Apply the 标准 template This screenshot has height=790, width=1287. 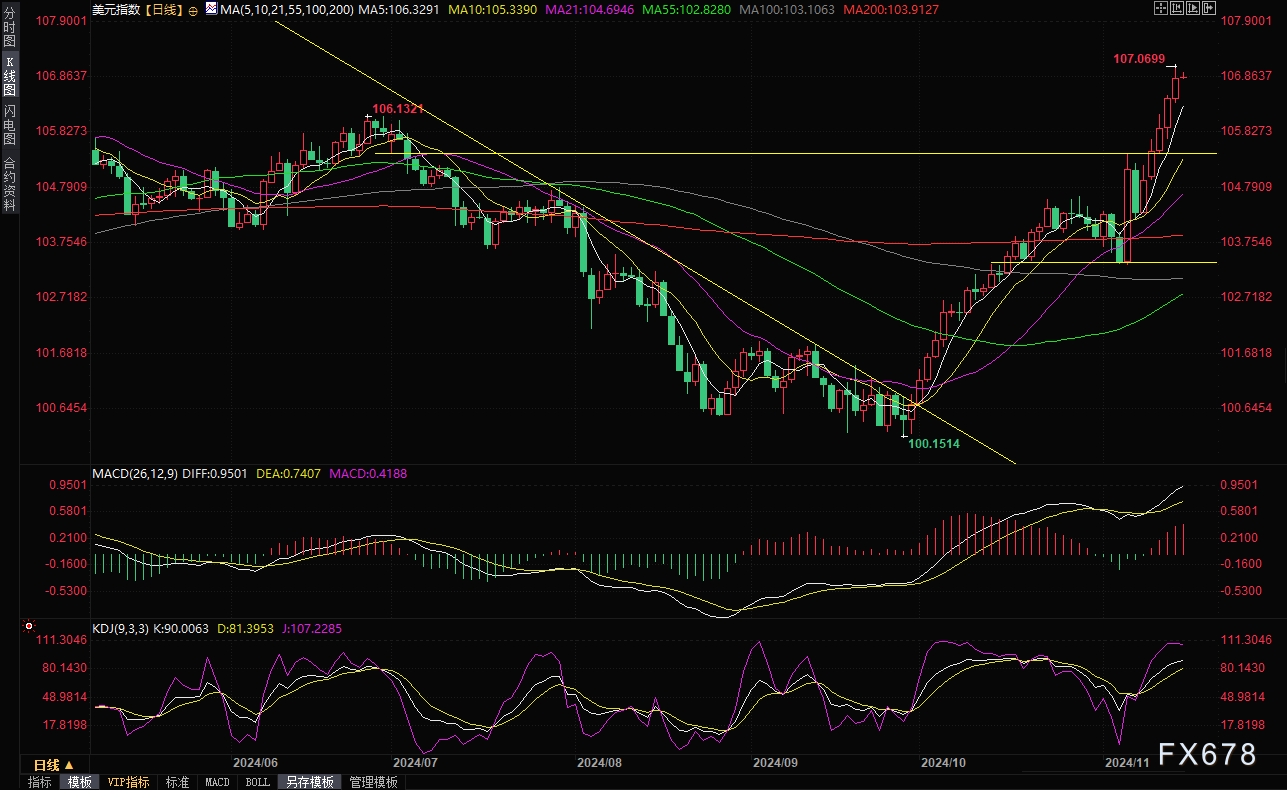pyautogui.click(x=177, y=782)
